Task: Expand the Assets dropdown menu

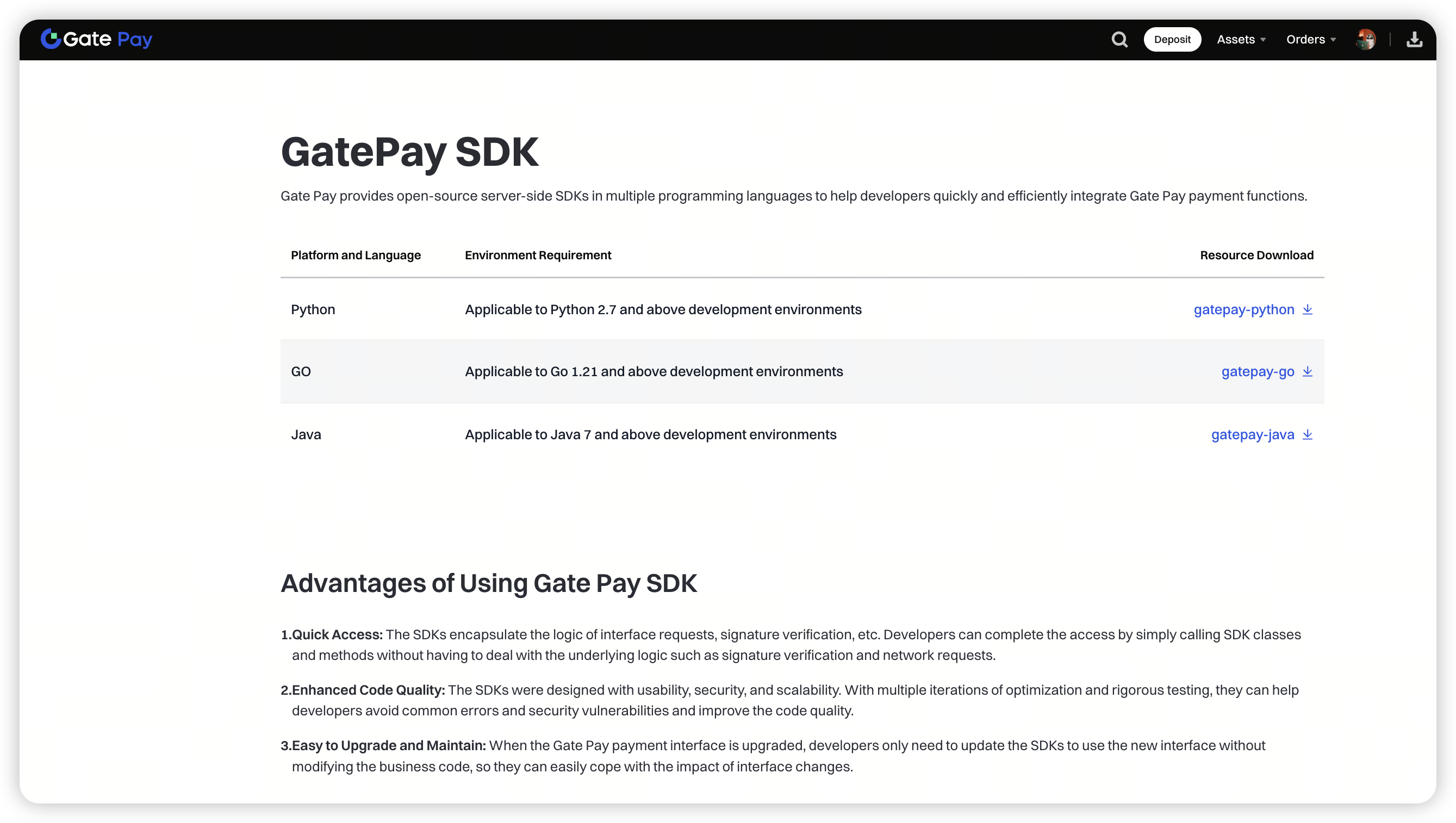Action: [1236, 39]
